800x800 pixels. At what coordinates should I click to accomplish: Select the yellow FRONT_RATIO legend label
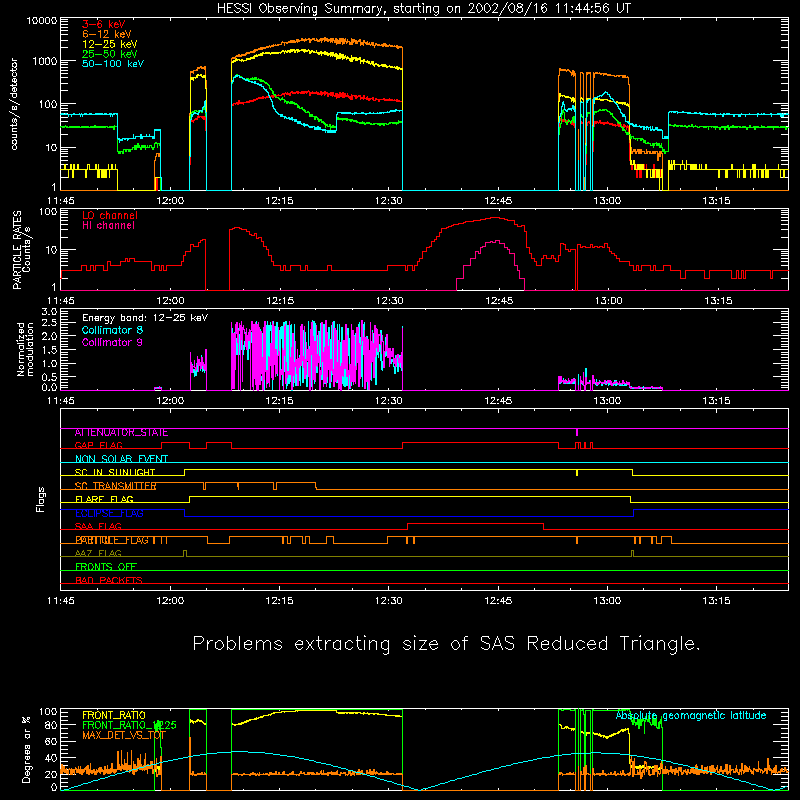click(114, 715)
